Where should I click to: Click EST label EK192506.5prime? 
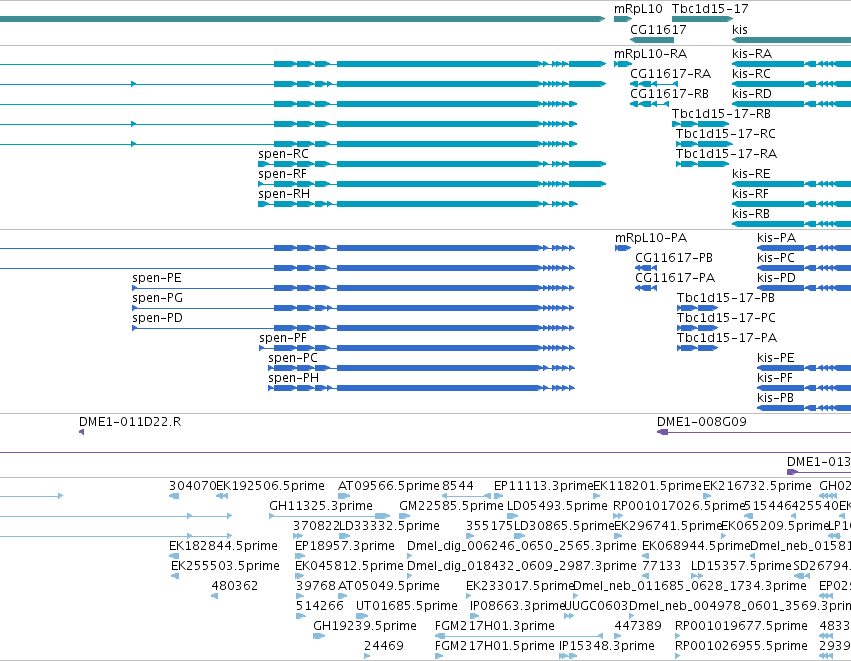pyautogui.click(x=270, y=486)
